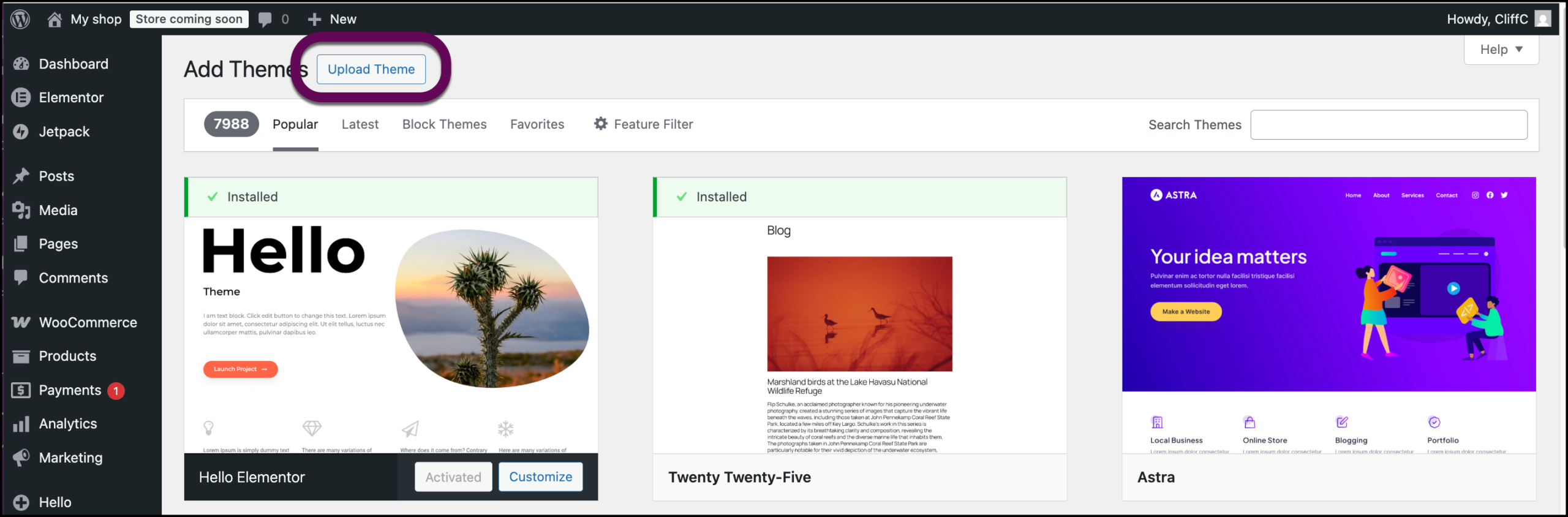Click the Activated button on Hello Elementor
The image size is (1568, 517).
point(453,477)
